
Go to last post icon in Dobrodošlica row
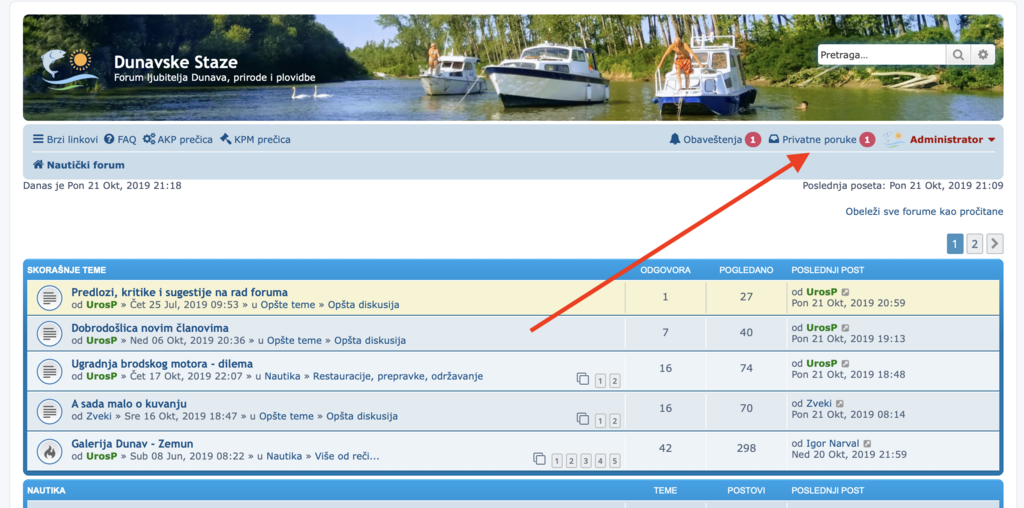click(846, 327)
